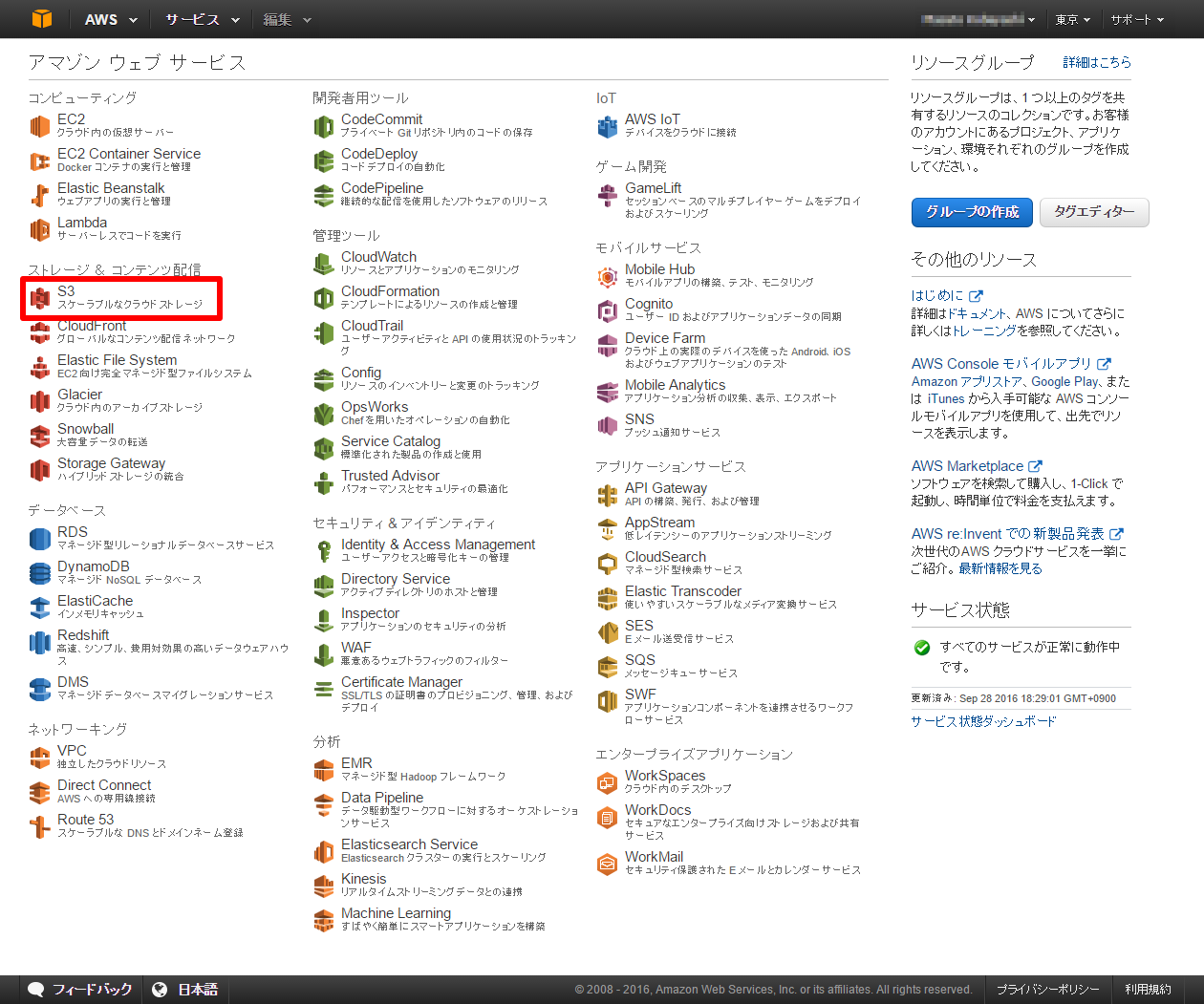The height and width of the screenshot is (1004, 1204).
Task: Expand the AWS dropdown menu
Action: pos(111,19)
